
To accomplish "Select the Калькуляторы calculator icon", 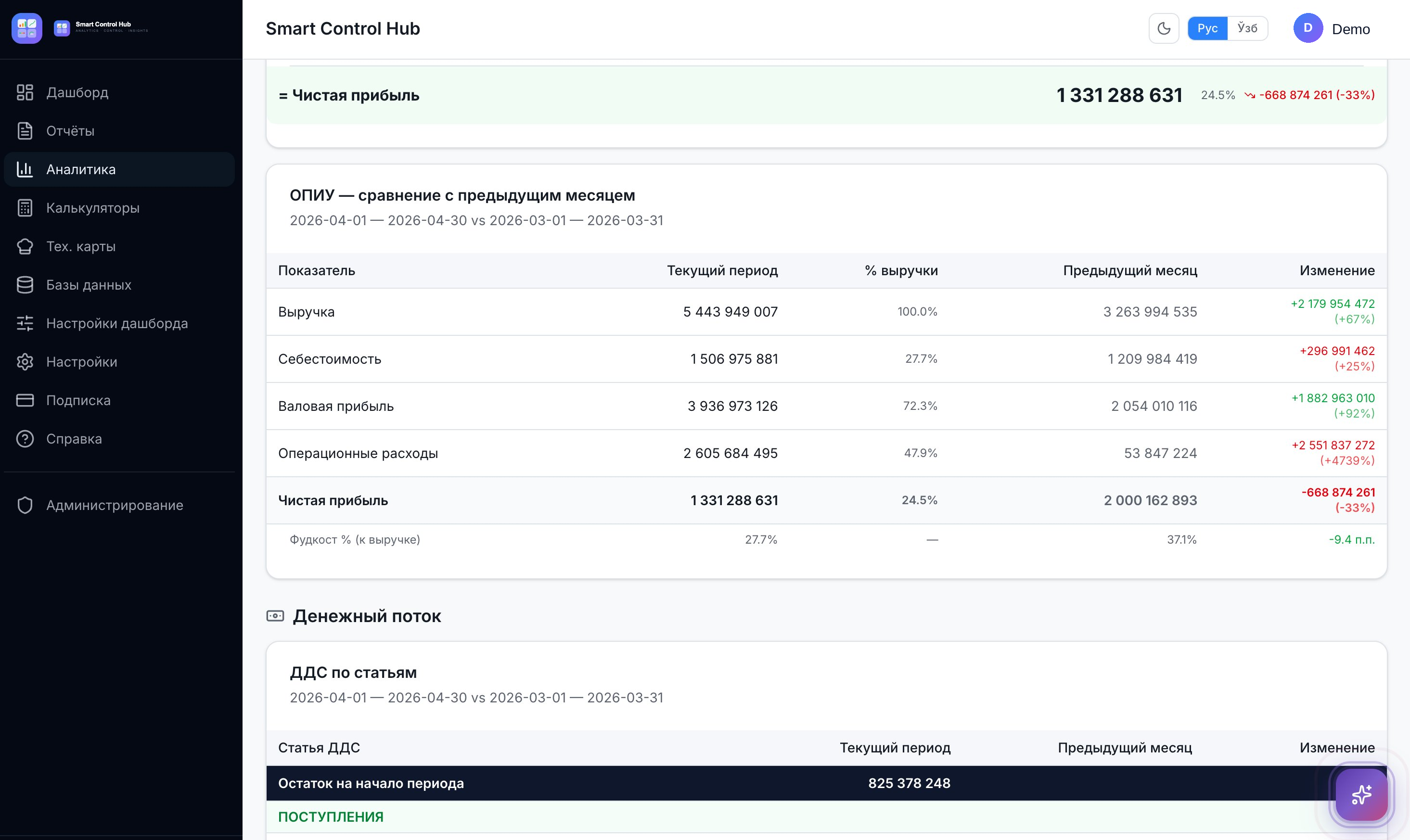I will 25,208.
